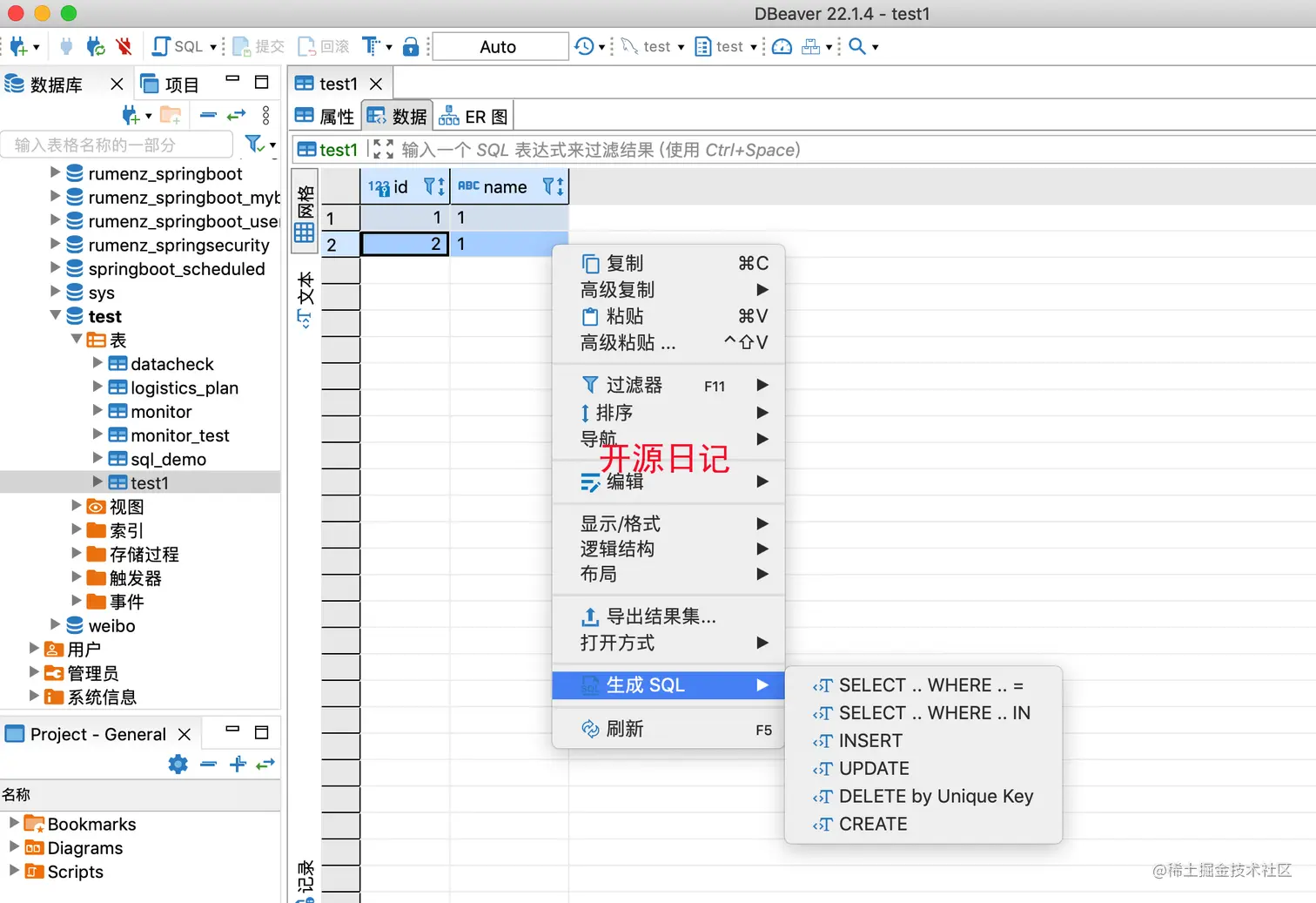Click the red Disconnect icon in the main toolbar
Image resolution: width=1316 pixels, height=903 pixels.
click(x=124, y=46)
